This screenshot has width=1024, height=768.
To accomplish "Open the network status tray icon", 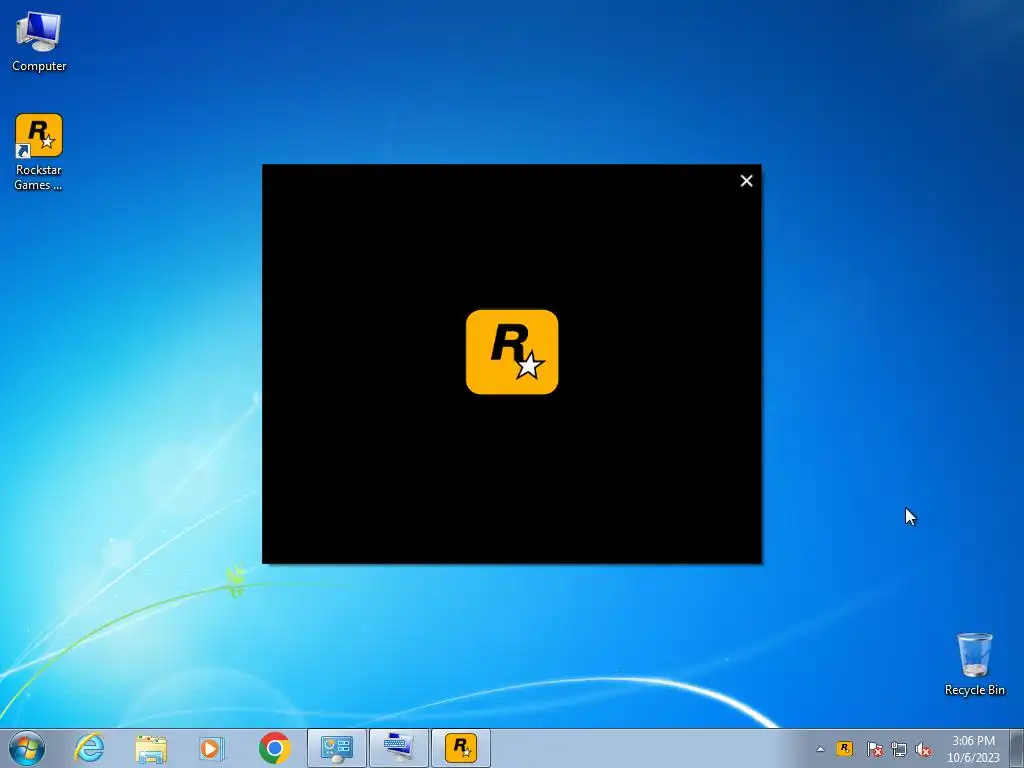I will coord(899,749).
